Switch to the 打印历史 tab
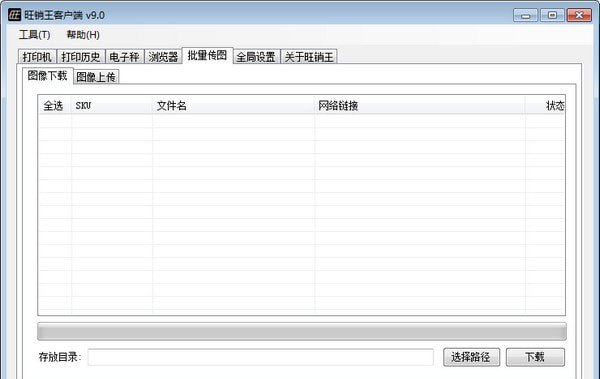This screenshot has width=600, height=379. pos(81,57)
